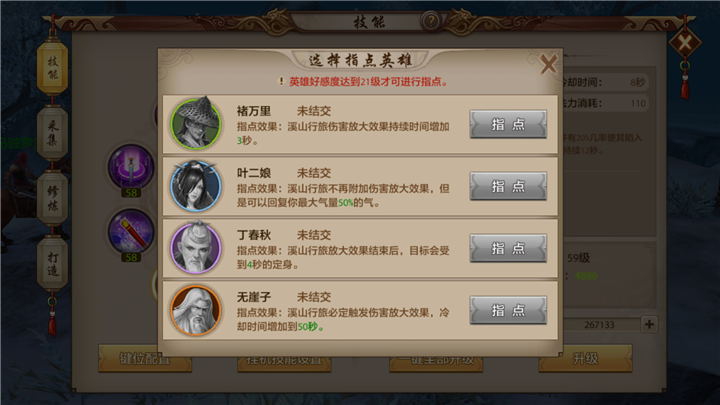Open the help question mark icon
Viewport: 720px width, 405px height.
[431, 21]
